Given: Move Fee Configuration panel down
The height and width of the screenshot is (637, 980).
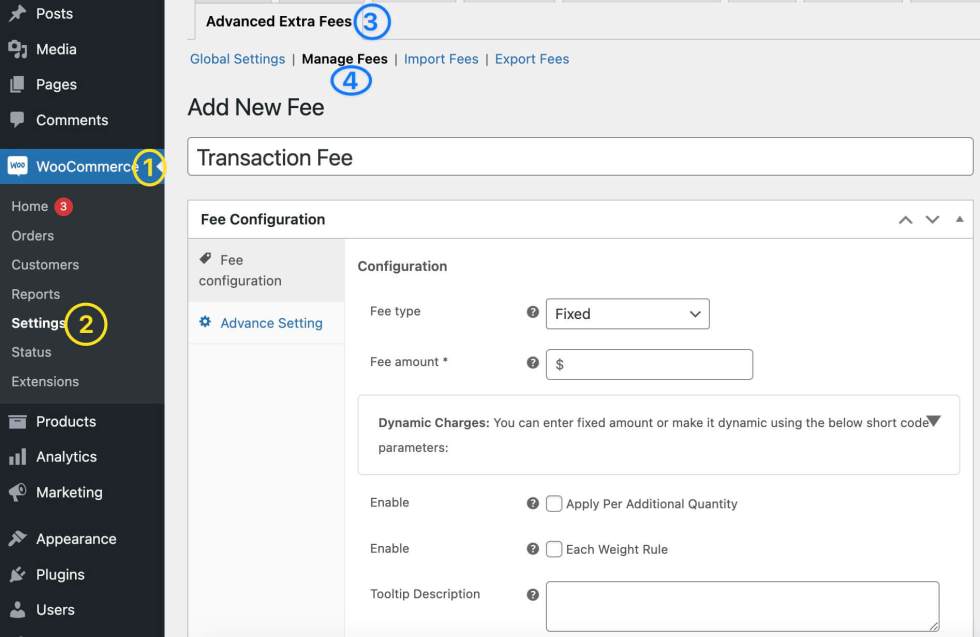Looking at the screenshot, I should point(932,219).
